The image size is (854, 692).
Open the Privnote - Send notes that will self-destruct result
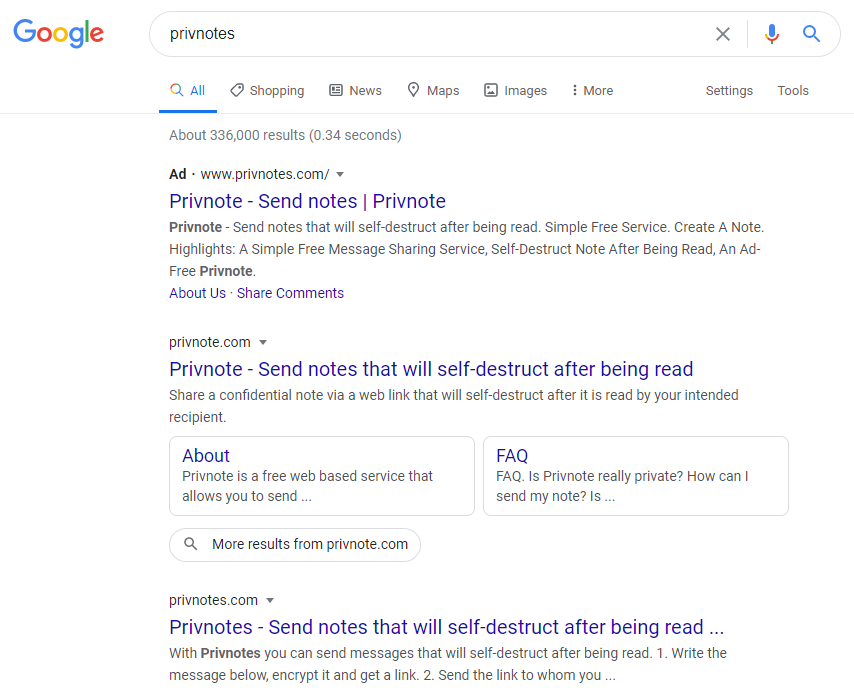(431, 369)
